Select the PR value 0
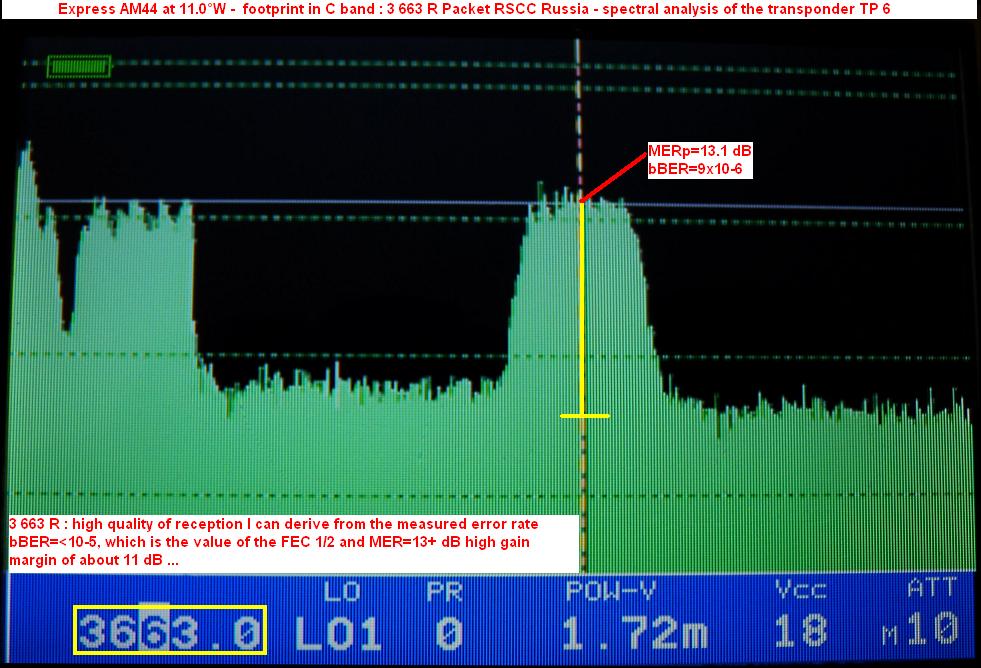The width and height of the screenshot is (981, 668). coord(449,632)
